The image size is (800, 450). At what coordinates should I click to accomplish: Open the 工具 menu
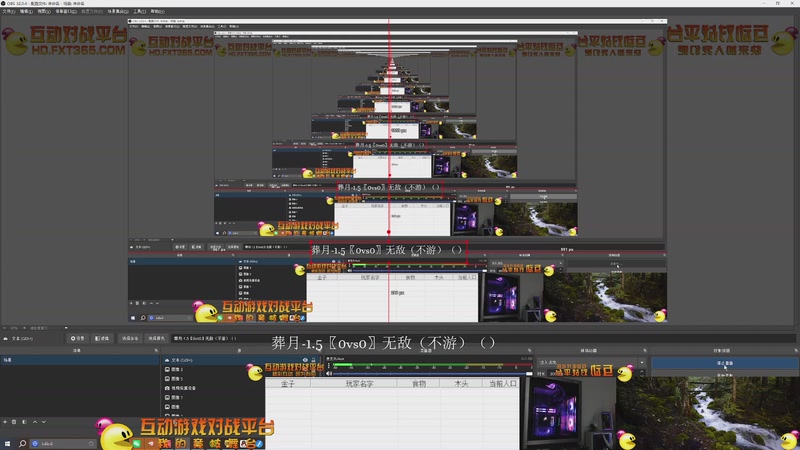139,11
